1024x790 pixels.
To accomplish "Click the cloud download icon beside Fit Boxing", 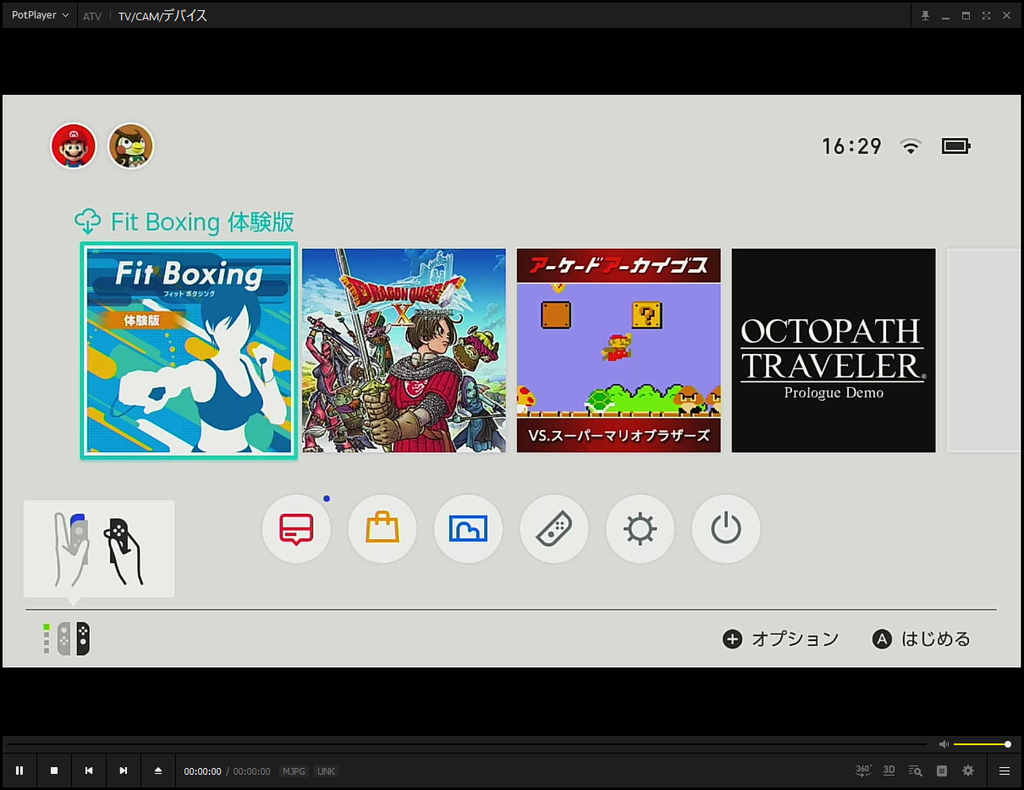I will pyautogui.click(x=88, y=222).
